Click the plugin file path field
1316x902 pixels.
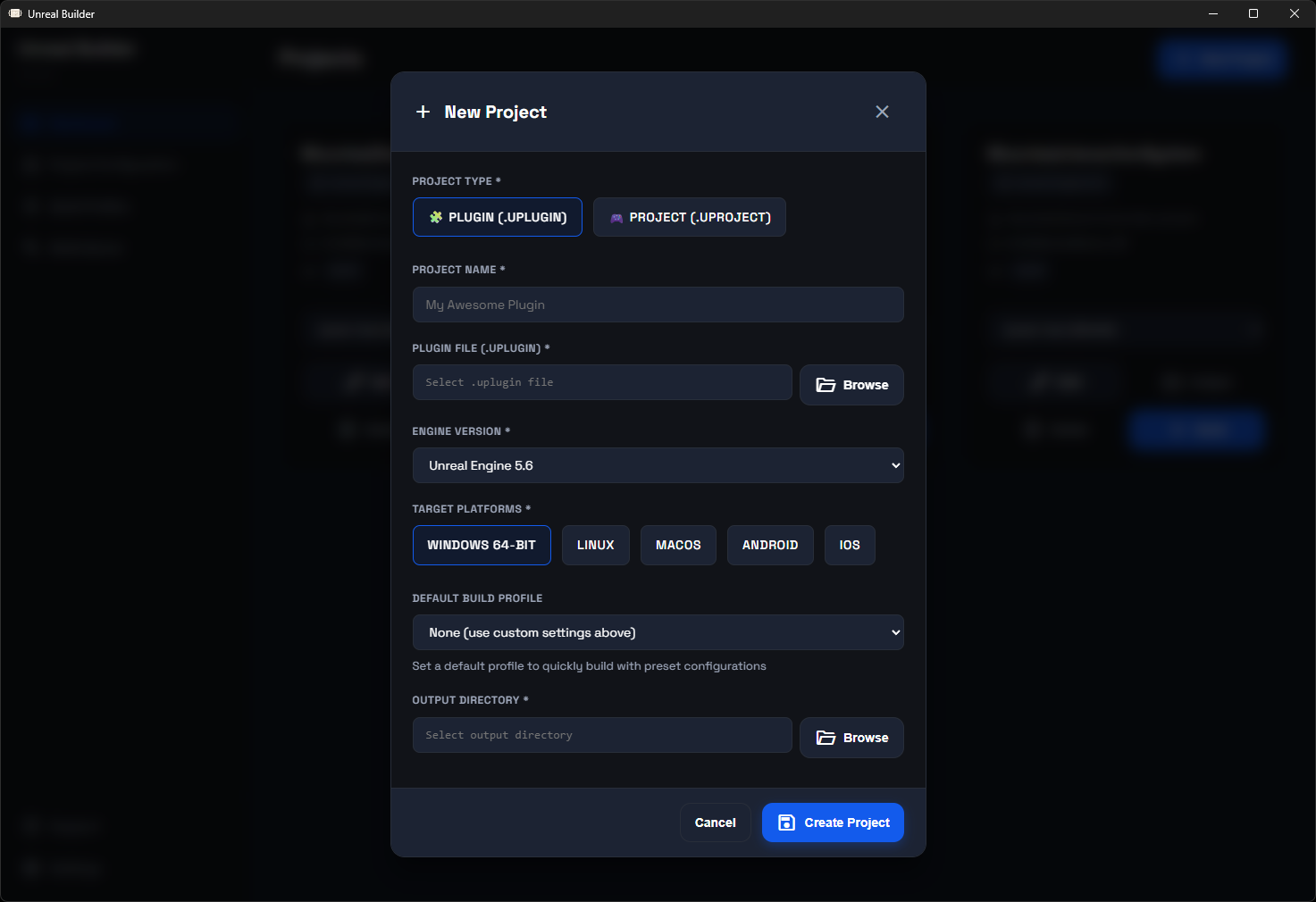[x=602, y=382]
